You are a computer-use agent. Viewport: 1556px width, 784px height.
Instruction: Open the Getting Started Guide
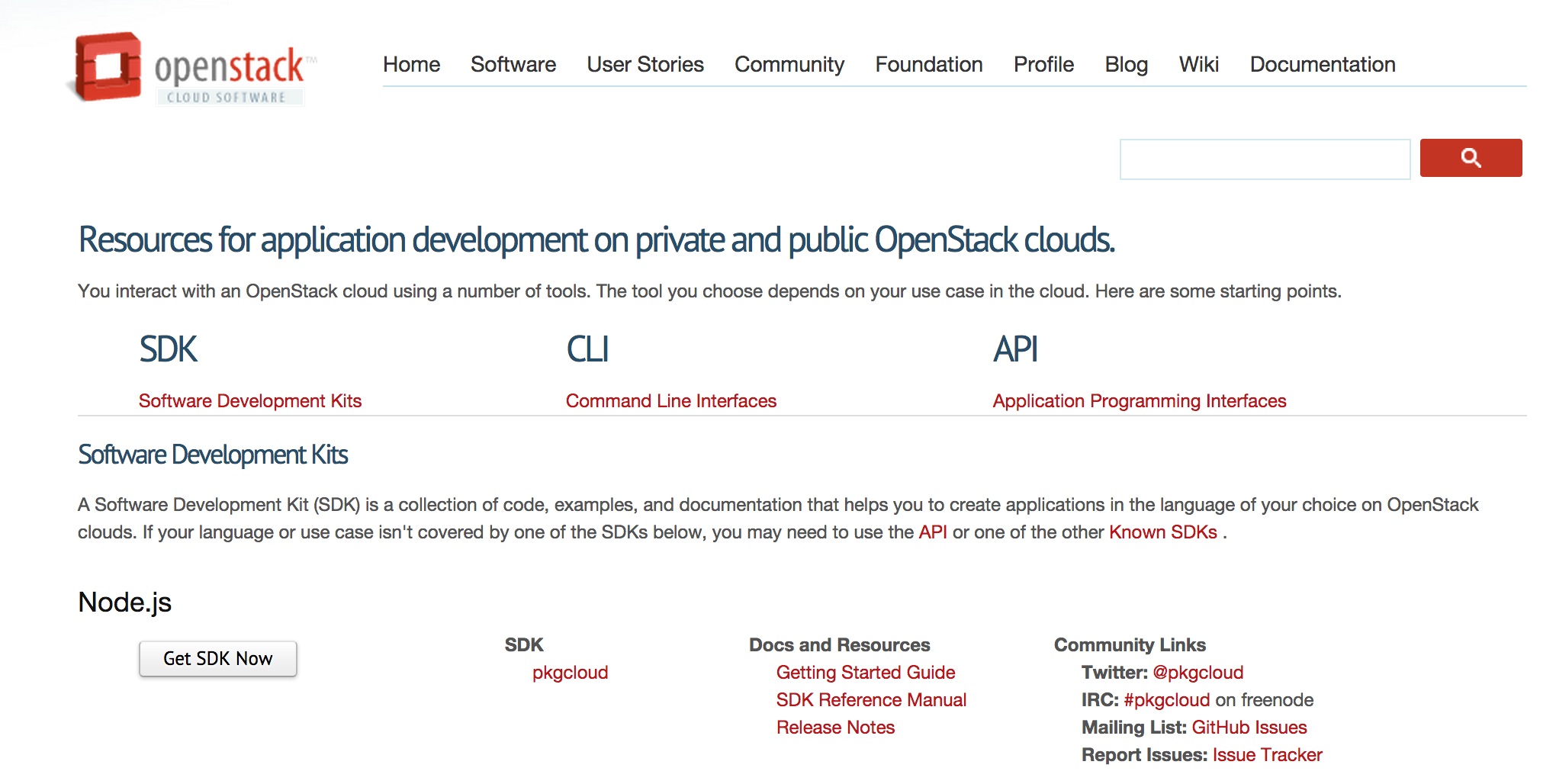click(x=865, y=673)
